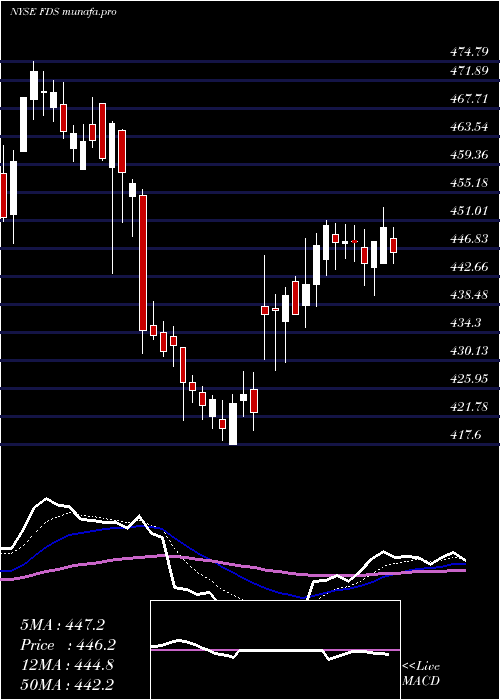The height and width of the screenshot is (700, 500).
Task: Click the 467.71 price level label
Action: click(469, 99)
